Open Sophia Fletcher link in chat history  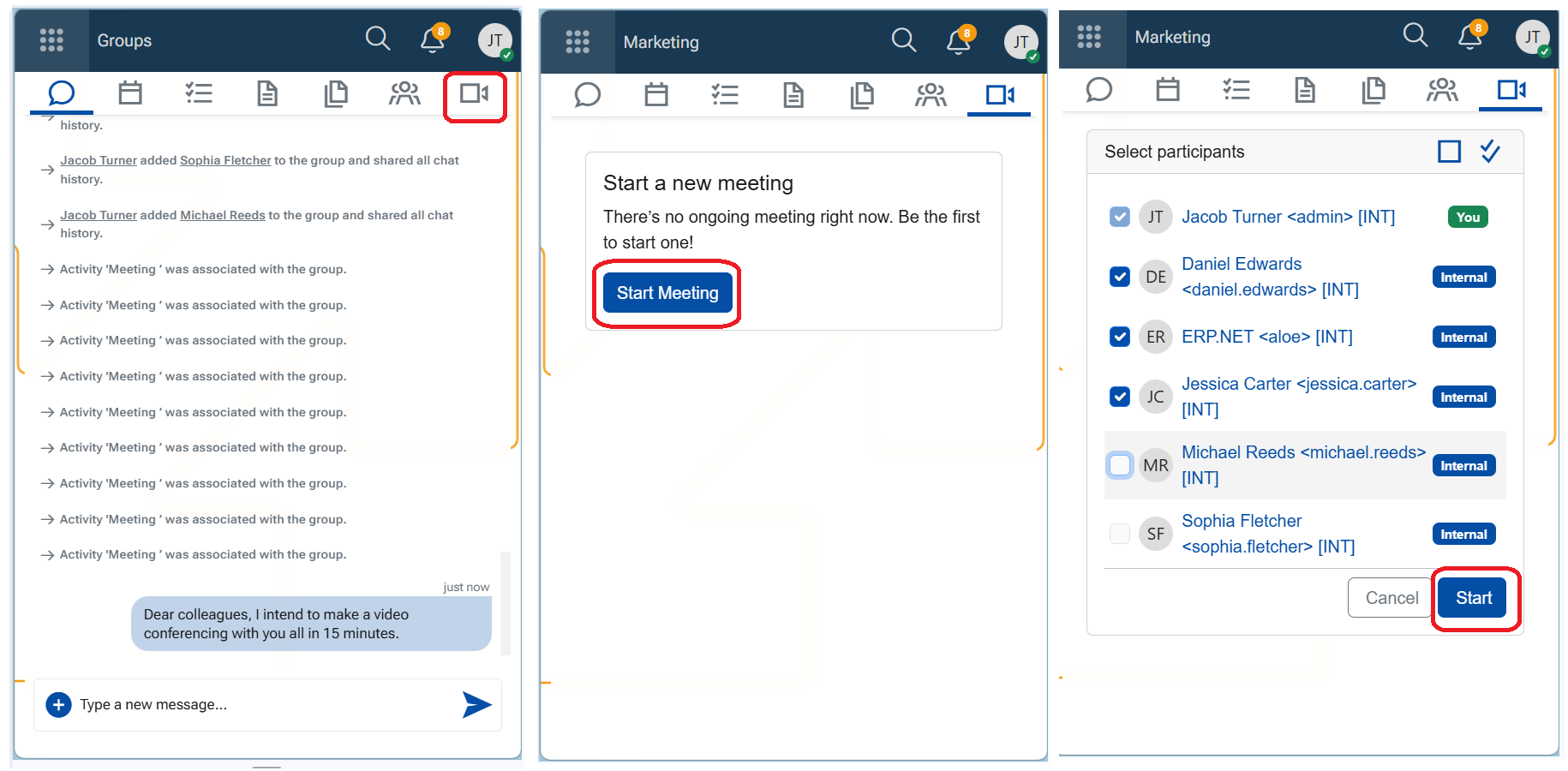225,160
